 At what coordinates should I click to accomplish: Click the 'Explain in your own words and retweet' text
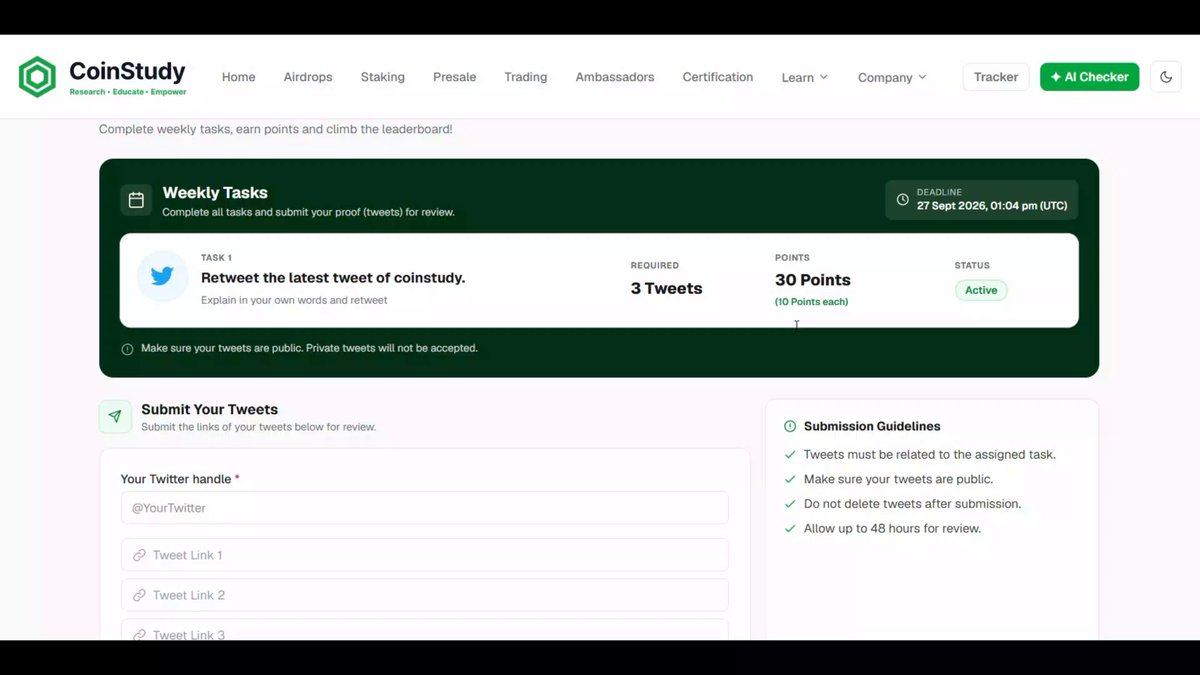(x=294, y=300)
